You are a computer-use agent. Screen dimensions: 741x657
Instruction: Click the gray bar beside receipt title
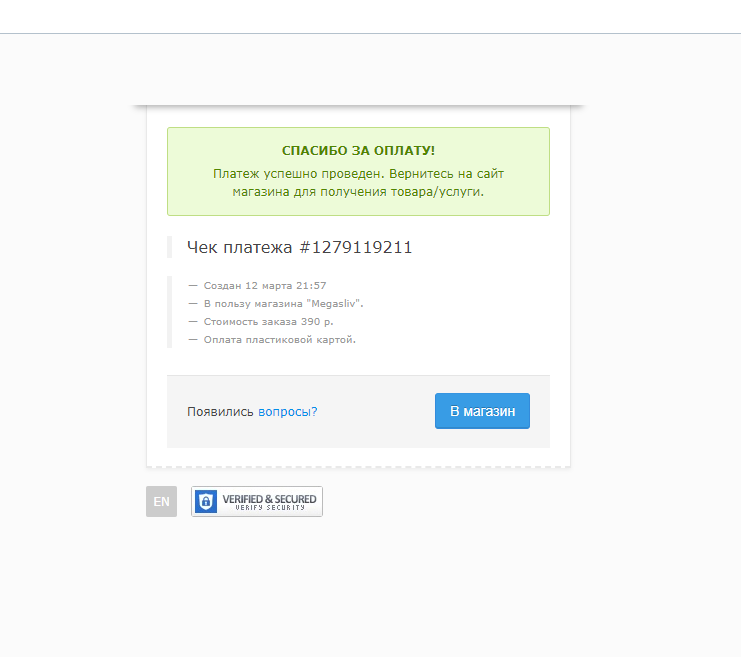pyautogui.click(x=170, y=247)
